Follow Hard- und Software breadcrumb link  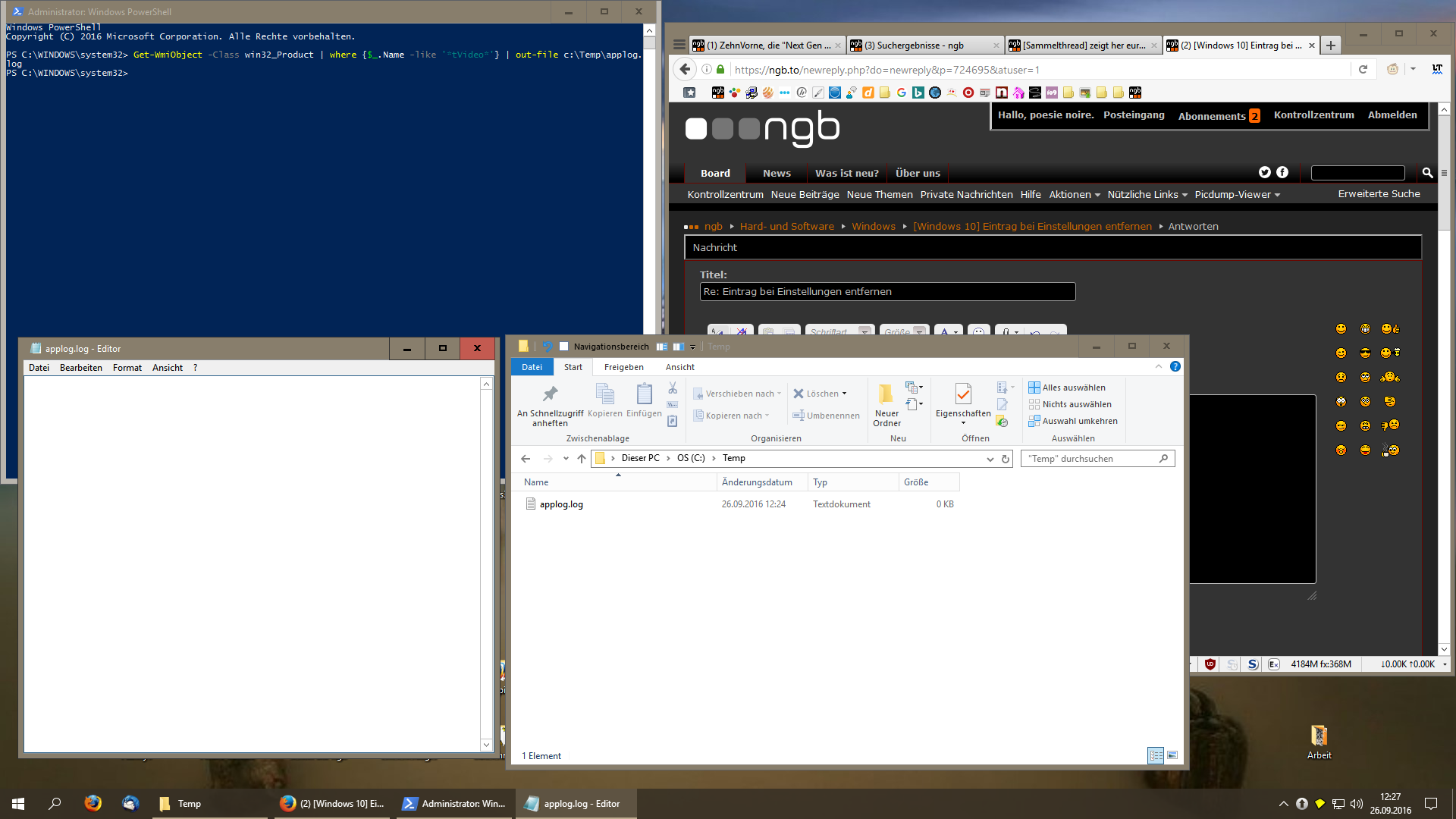(x=786, y=227)
